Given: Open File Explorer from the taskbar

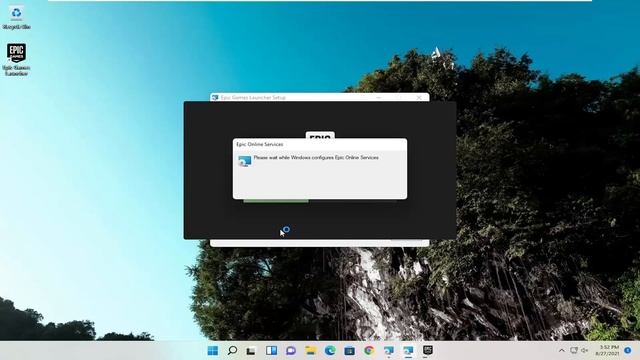Looking at the screenshot, I should tap(311, 351).
